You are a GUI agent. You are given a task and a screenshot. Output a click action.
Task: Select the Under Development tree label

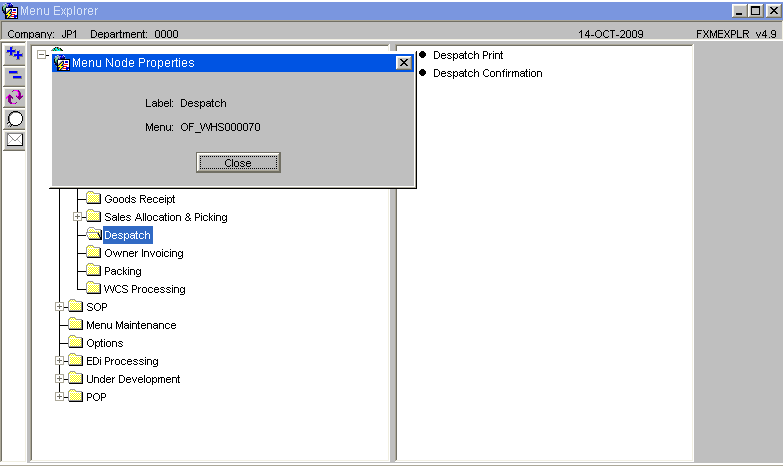pos(133,379)
